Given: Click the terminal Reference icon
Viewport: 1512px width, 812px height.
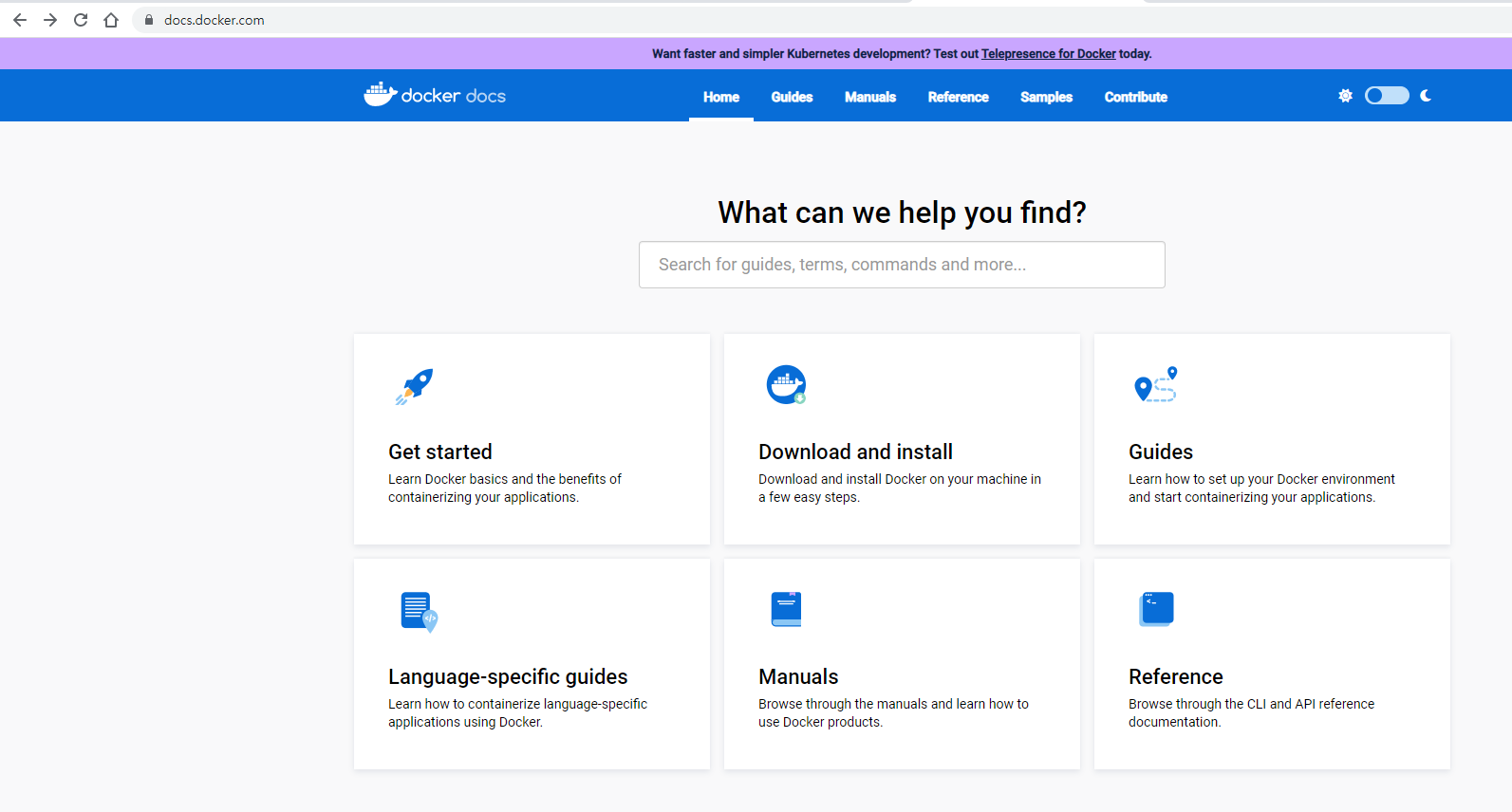Looking at the screenshot, I should click(x=1156, y=609).
